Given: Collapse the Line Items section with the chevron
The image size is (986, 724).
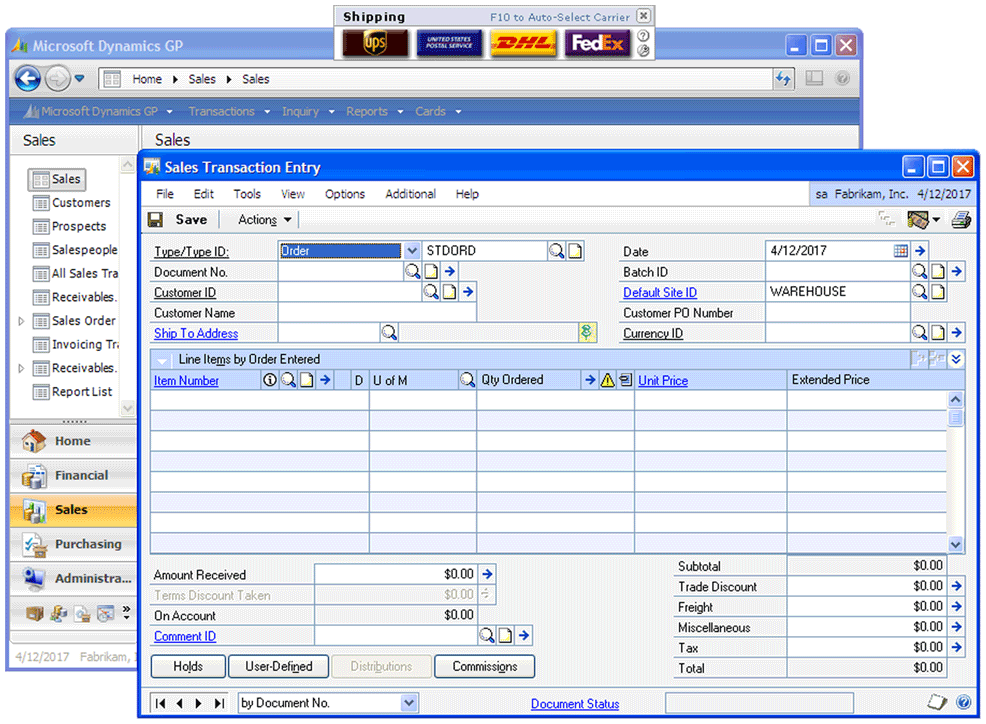Looking at the screenshot, I should click(x=160, y=360).
